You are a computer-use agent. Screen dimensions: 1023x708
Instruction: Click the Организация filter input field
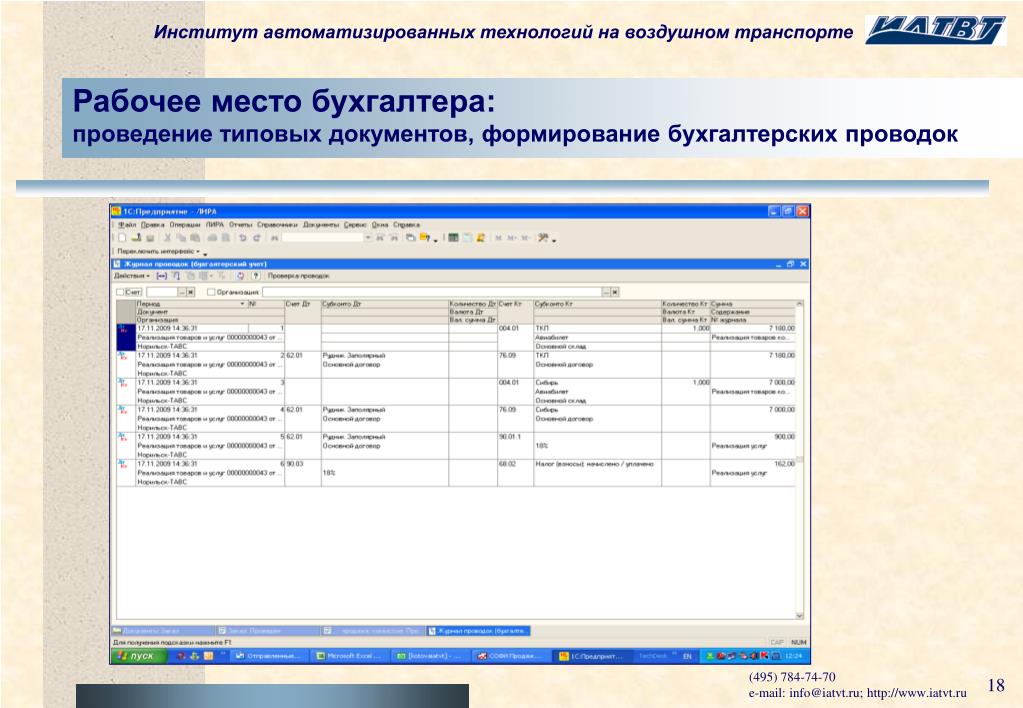(432, 292)
